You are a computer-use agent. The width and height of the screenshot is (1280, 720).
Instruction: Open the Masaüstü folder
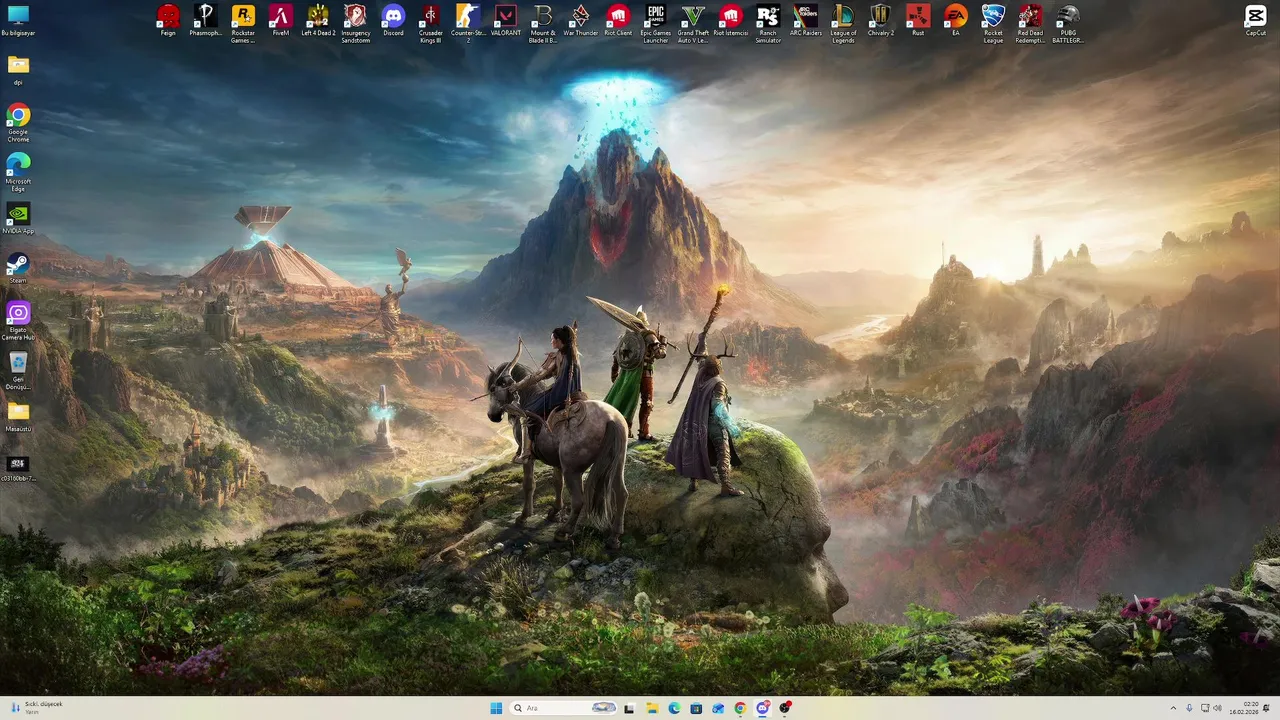click(18, 417)
